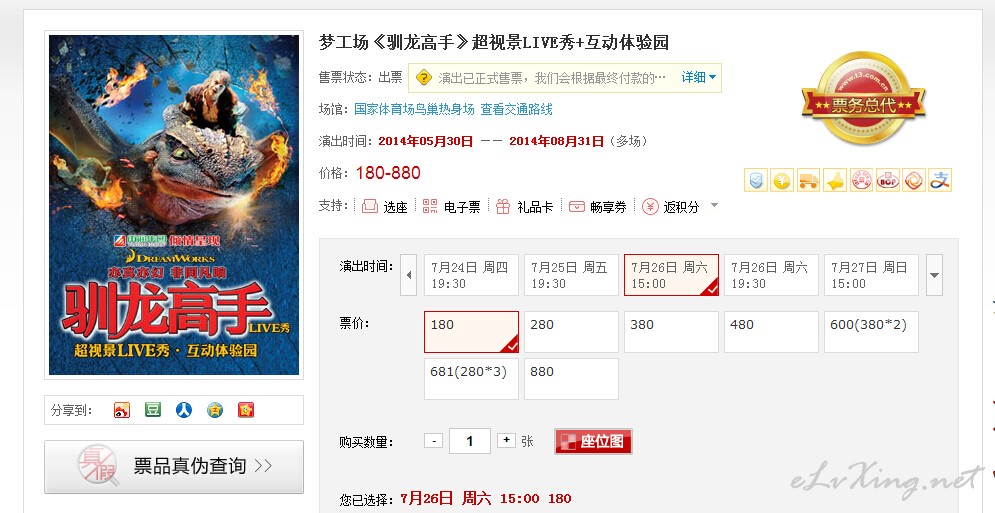Image resolution: width=995 pixels, height=513 pixels.
Task: Expand more support options arrow after 返积分
Action: click(x=715, y=205)
